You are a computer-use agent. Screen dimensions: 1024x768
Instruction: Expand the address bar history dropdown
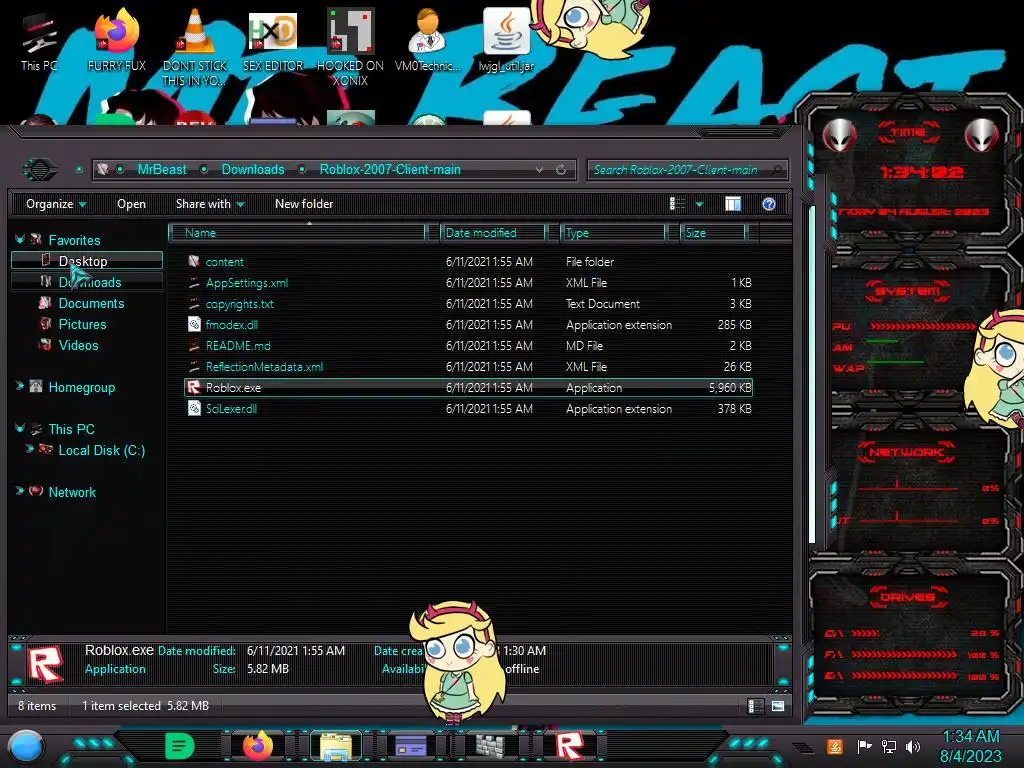539,170
